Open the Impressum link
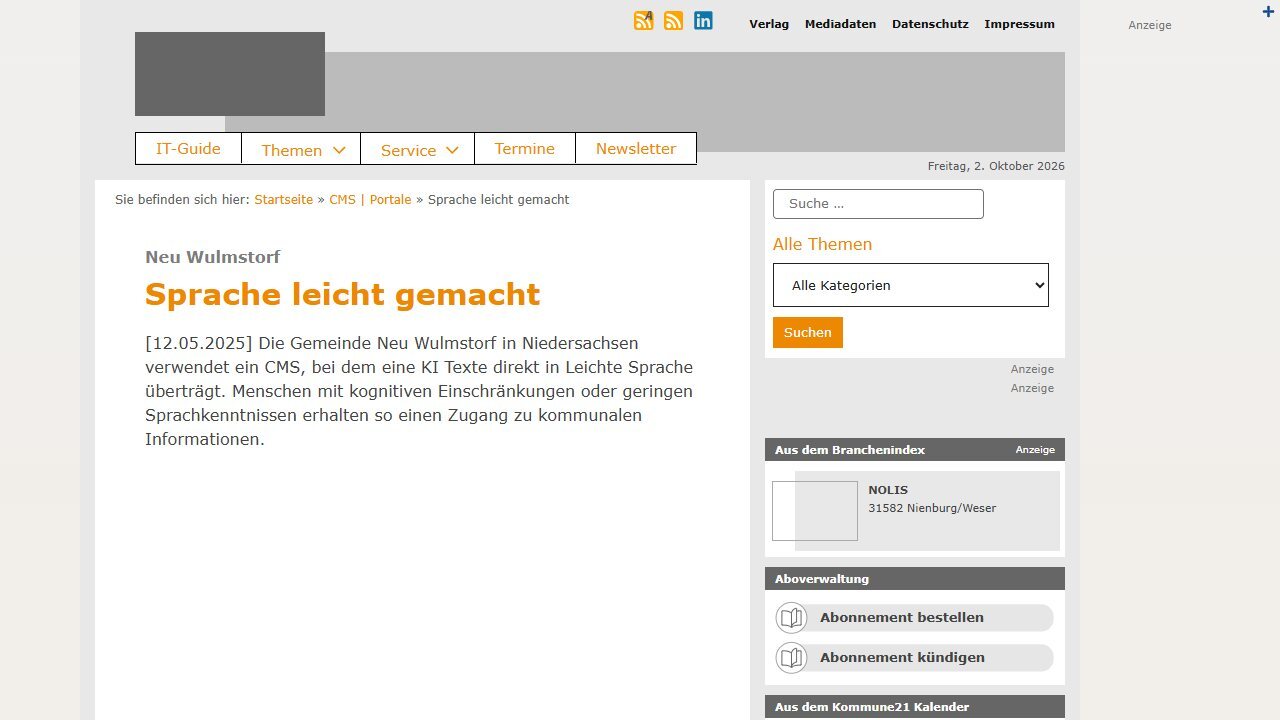This screenshot has height=720, width=1280. click(1019, 24)
